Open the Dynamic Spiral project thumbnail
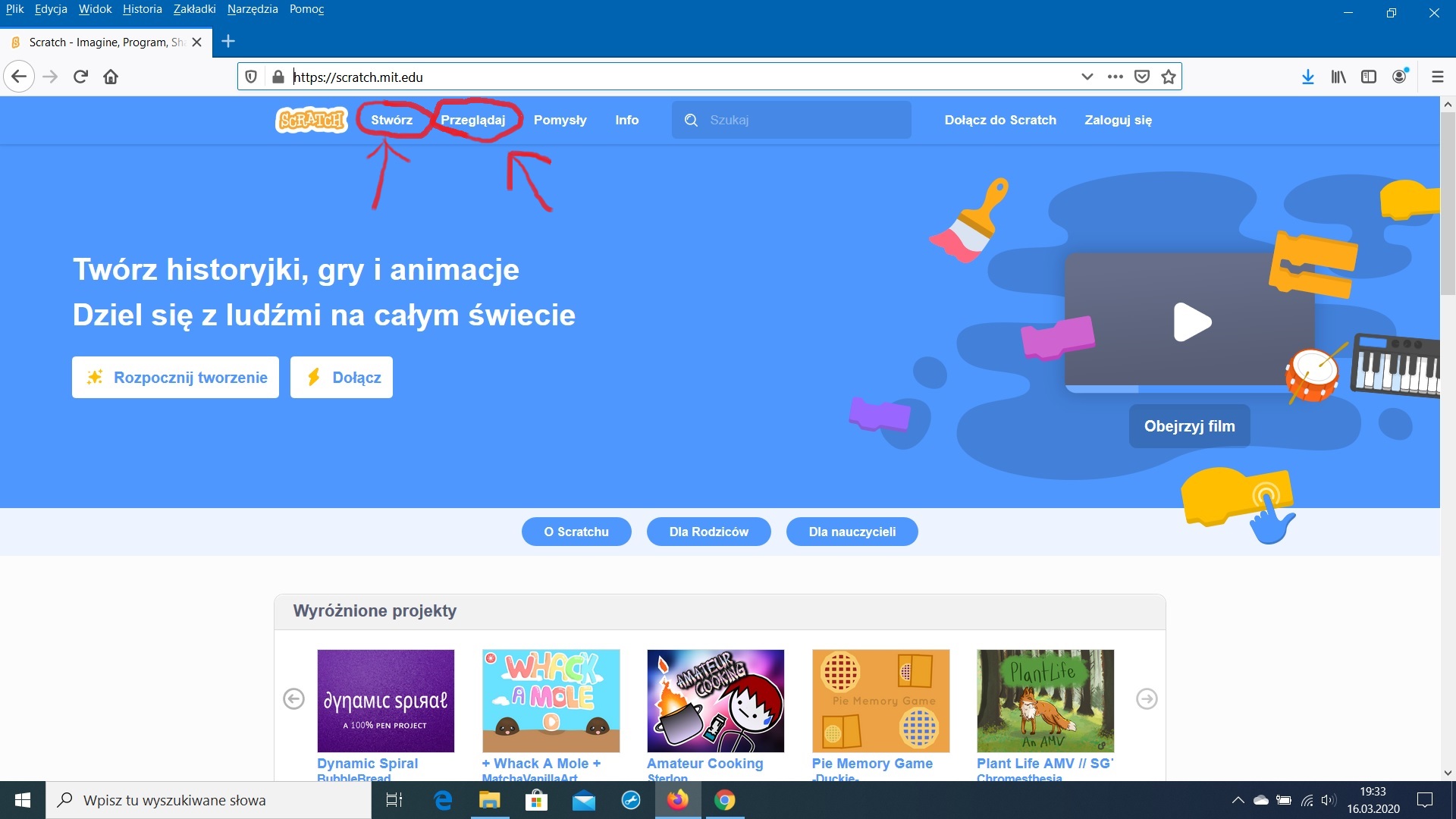The height and width of the screenshot is (819, 1456). [x=385, y=701]
